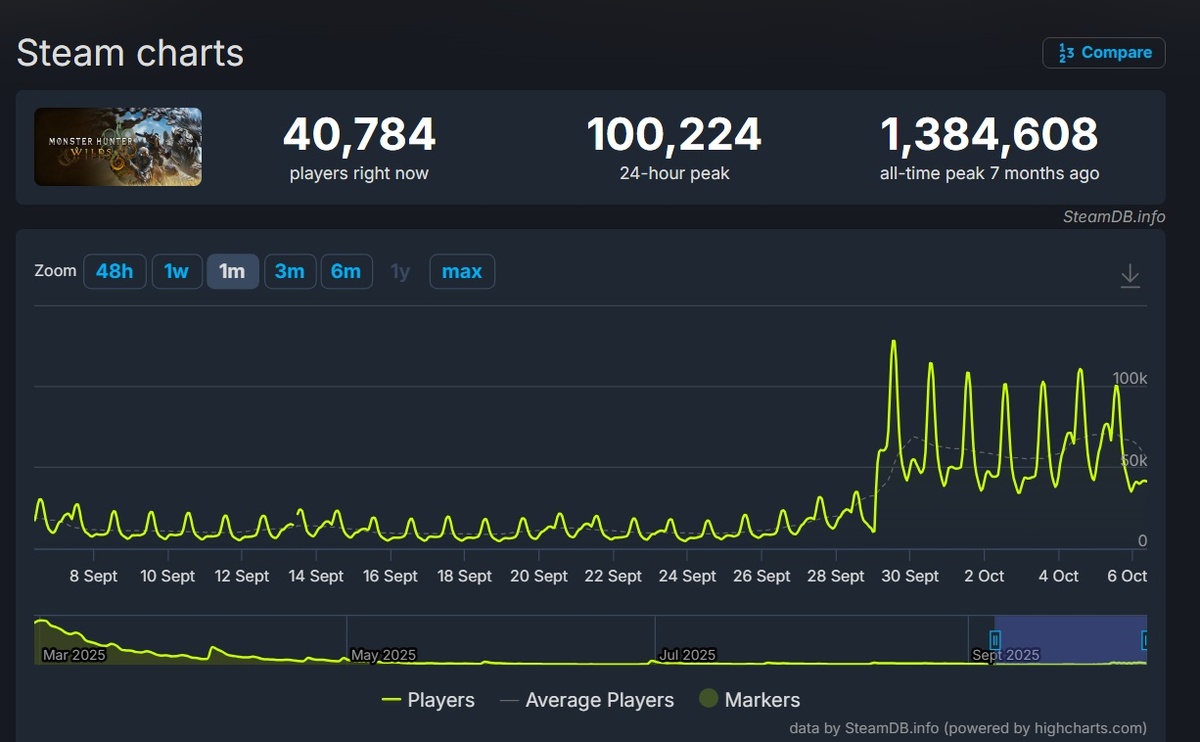Click the chart download icon
Viewport: 1200px width, 742px height.
(1130, 275)
